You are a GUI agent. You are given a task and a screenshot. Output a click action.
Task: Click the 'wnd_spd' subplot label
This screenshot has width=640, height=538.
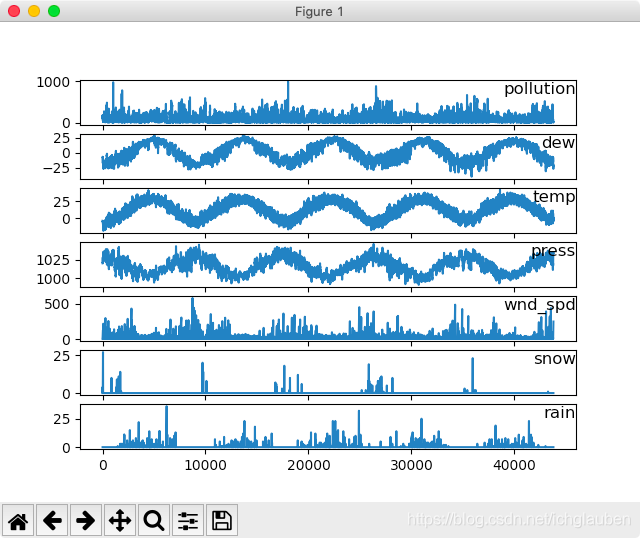click(x=540, y=305)
